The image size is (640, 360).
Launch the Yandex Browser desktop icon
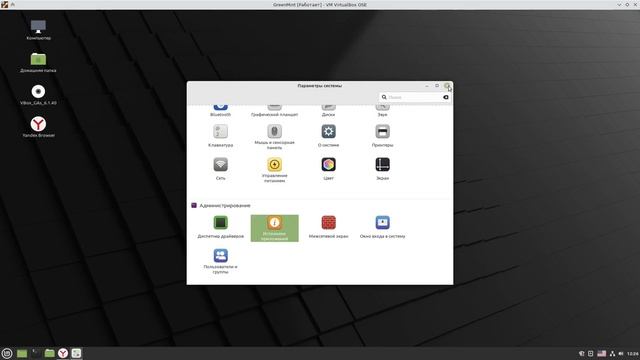(38, 127)
